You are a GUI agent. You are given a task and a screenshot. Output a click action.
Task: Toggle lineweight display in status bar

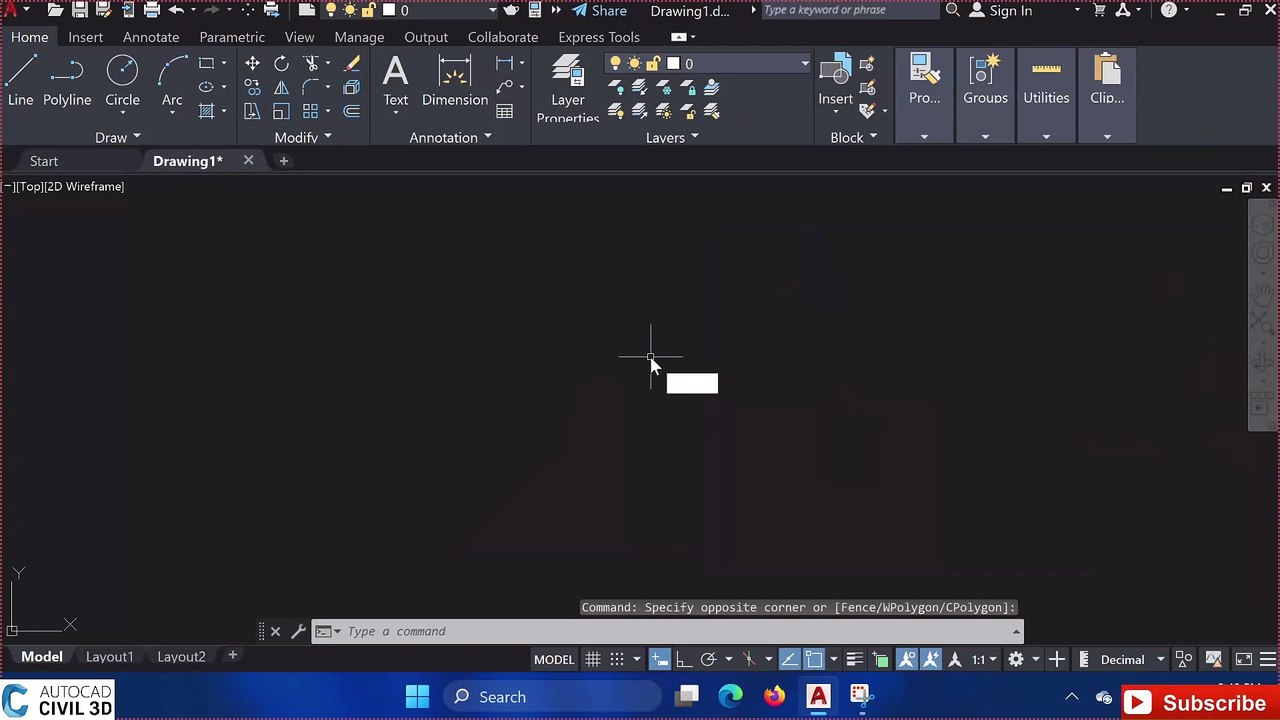click(854, 659)
